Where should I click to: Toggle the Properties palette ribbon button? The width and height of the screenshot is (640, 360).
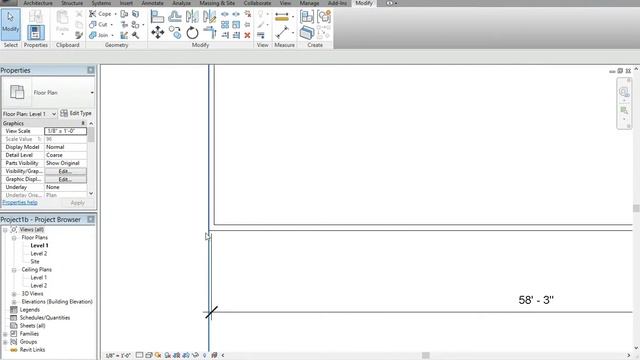point(36,33)
